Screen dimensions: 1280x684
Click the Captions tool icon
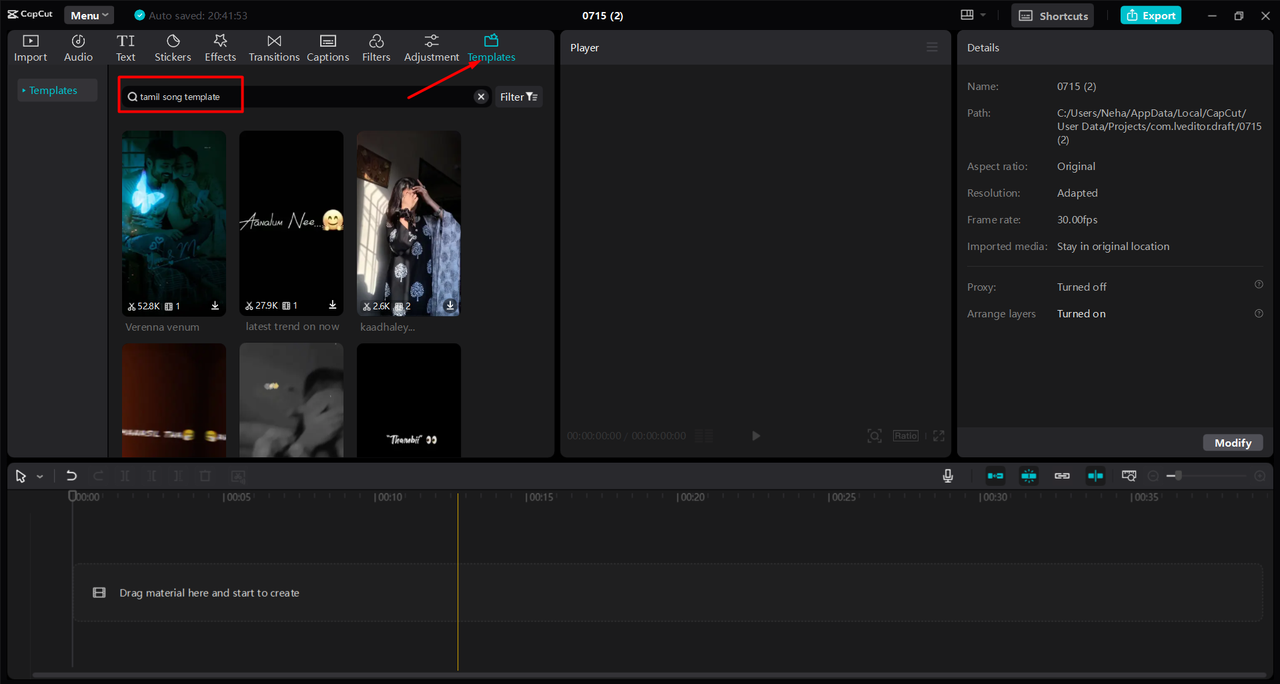[328, 41]
